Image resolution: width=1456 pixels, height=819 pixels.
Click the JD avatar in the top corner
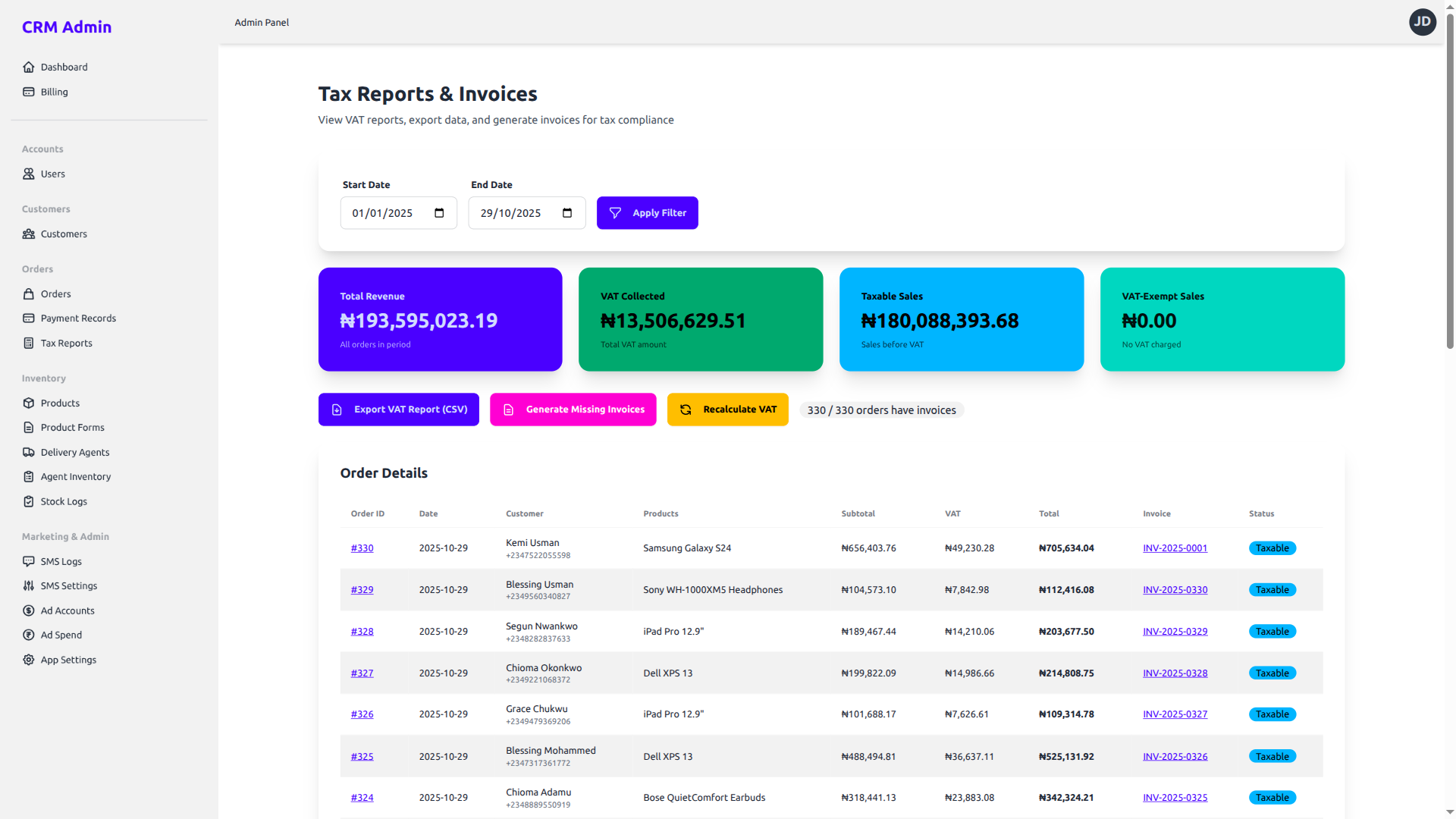coord(1423,22)
